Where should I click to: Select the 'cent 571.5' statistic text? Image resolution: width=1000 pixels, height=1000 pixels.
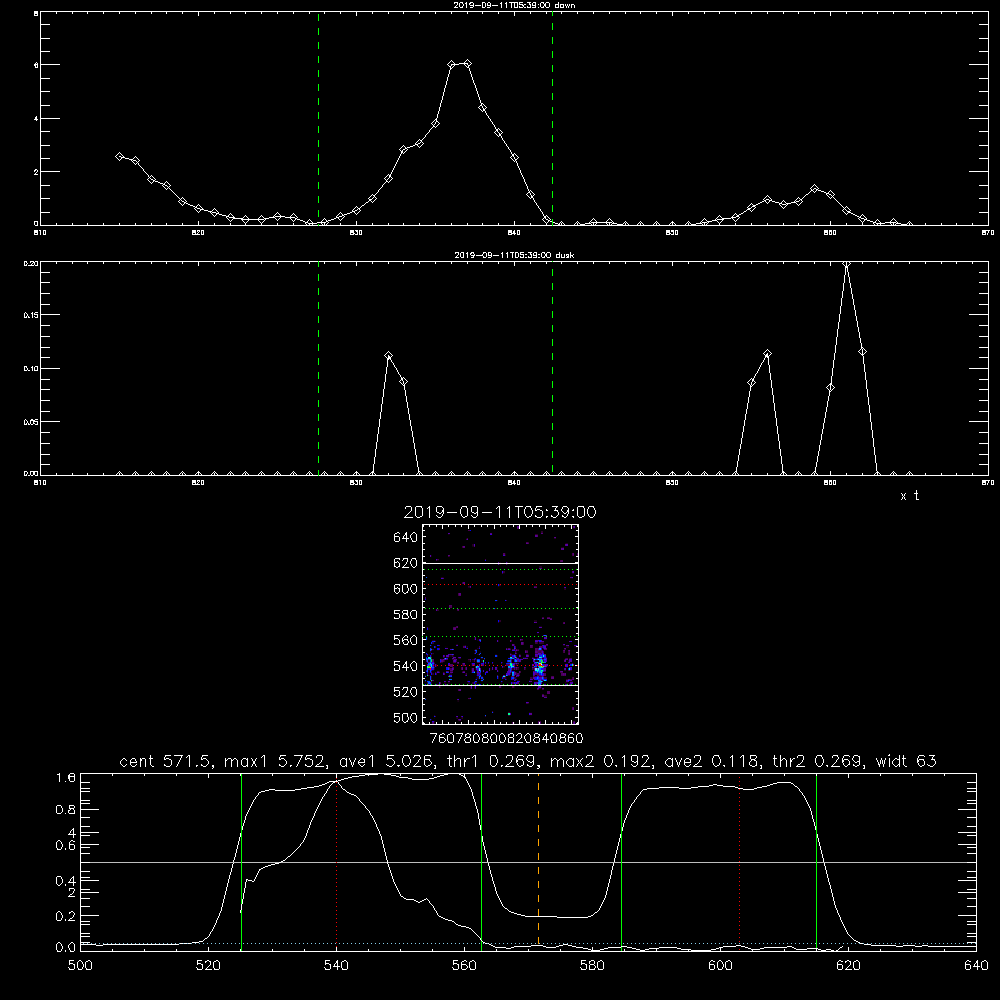168,761
